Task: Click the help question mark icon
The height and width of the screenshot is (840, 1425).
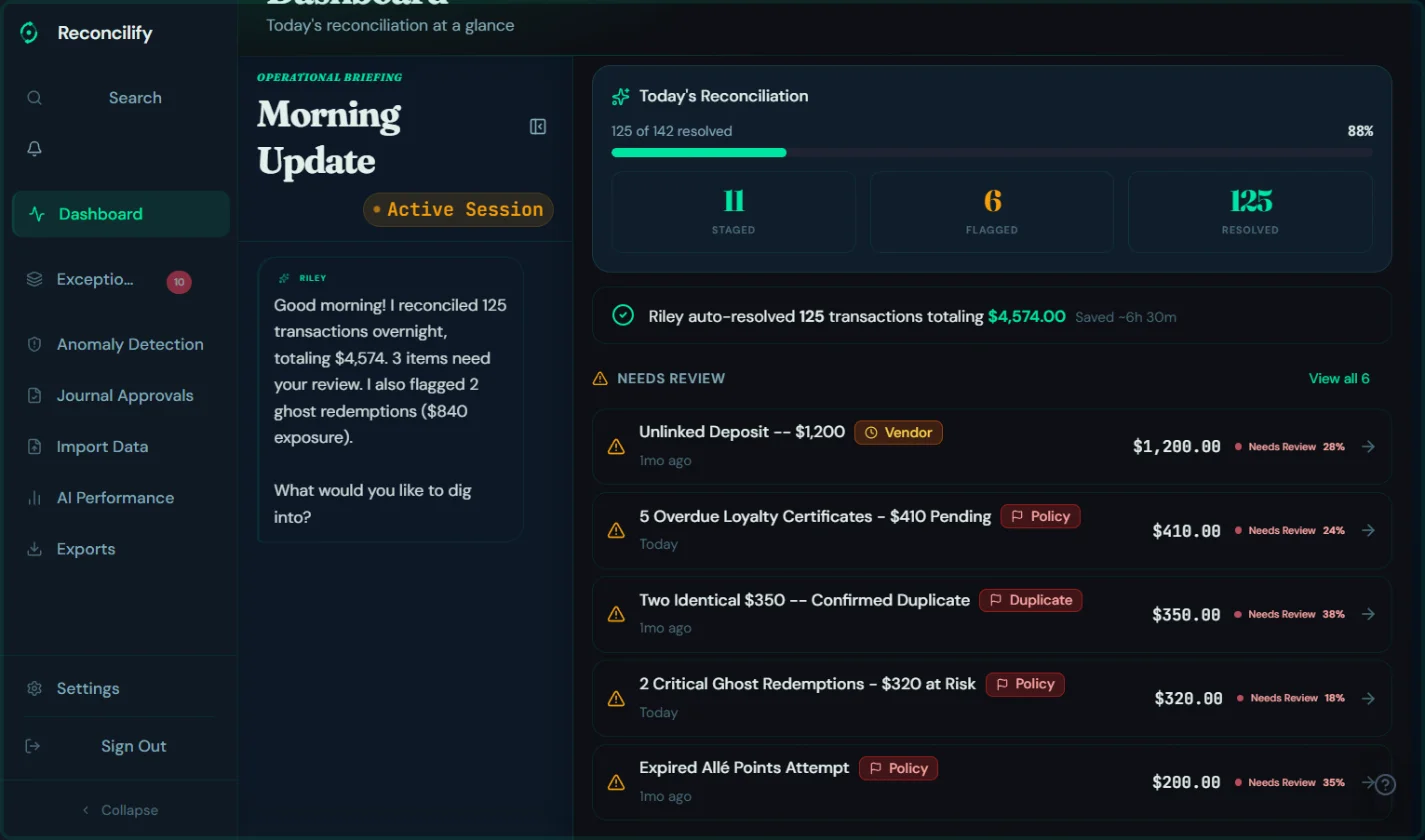Action: (x=1384, y=784)
